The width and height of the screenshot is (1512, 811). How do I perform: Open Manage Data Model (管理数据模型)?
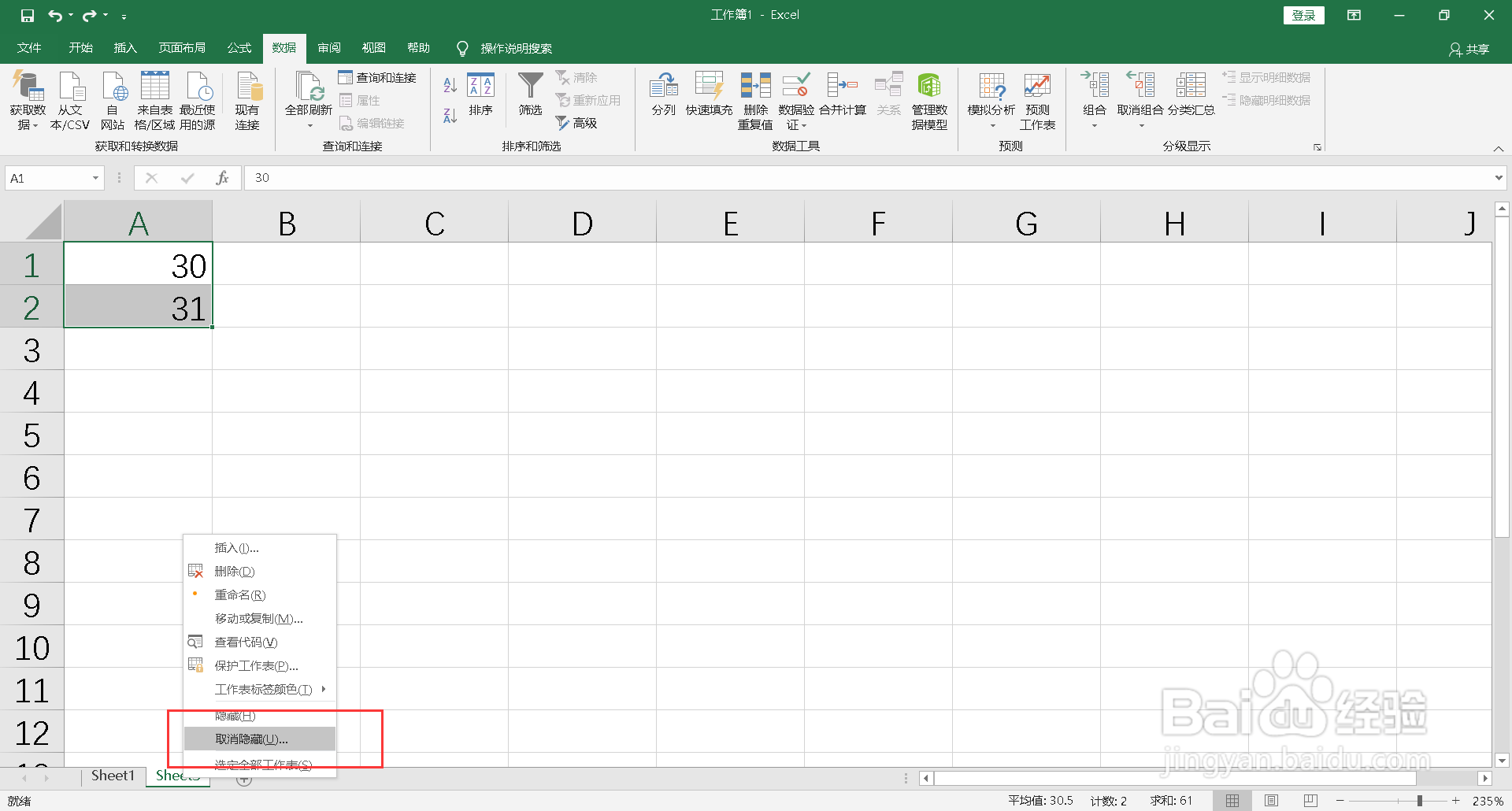coord(929,101)
